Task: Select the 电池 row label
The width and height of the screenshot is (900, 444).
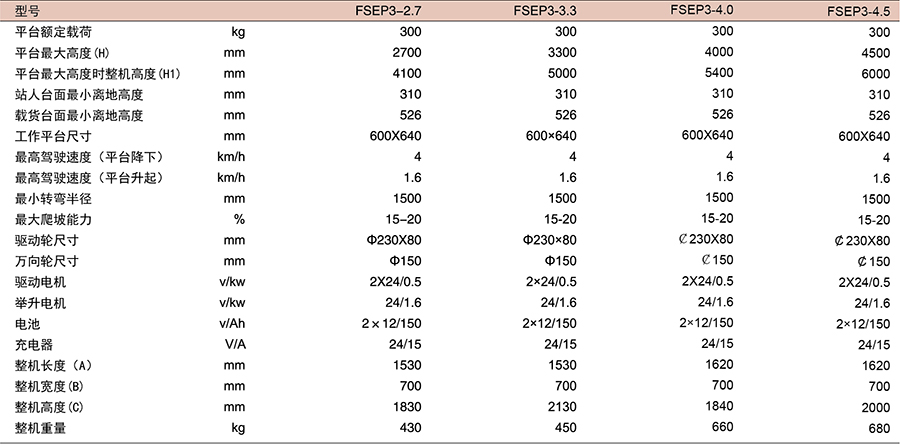Action: [28, 324]
